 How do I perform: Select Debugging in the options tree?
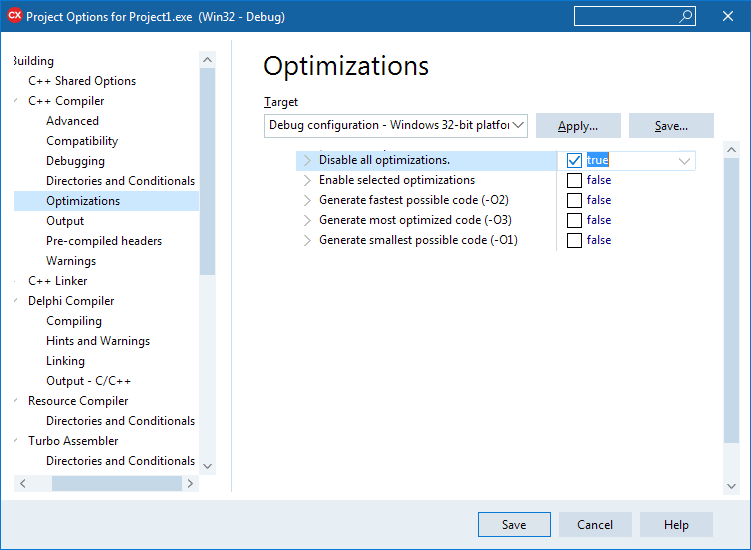click(75, 161)
